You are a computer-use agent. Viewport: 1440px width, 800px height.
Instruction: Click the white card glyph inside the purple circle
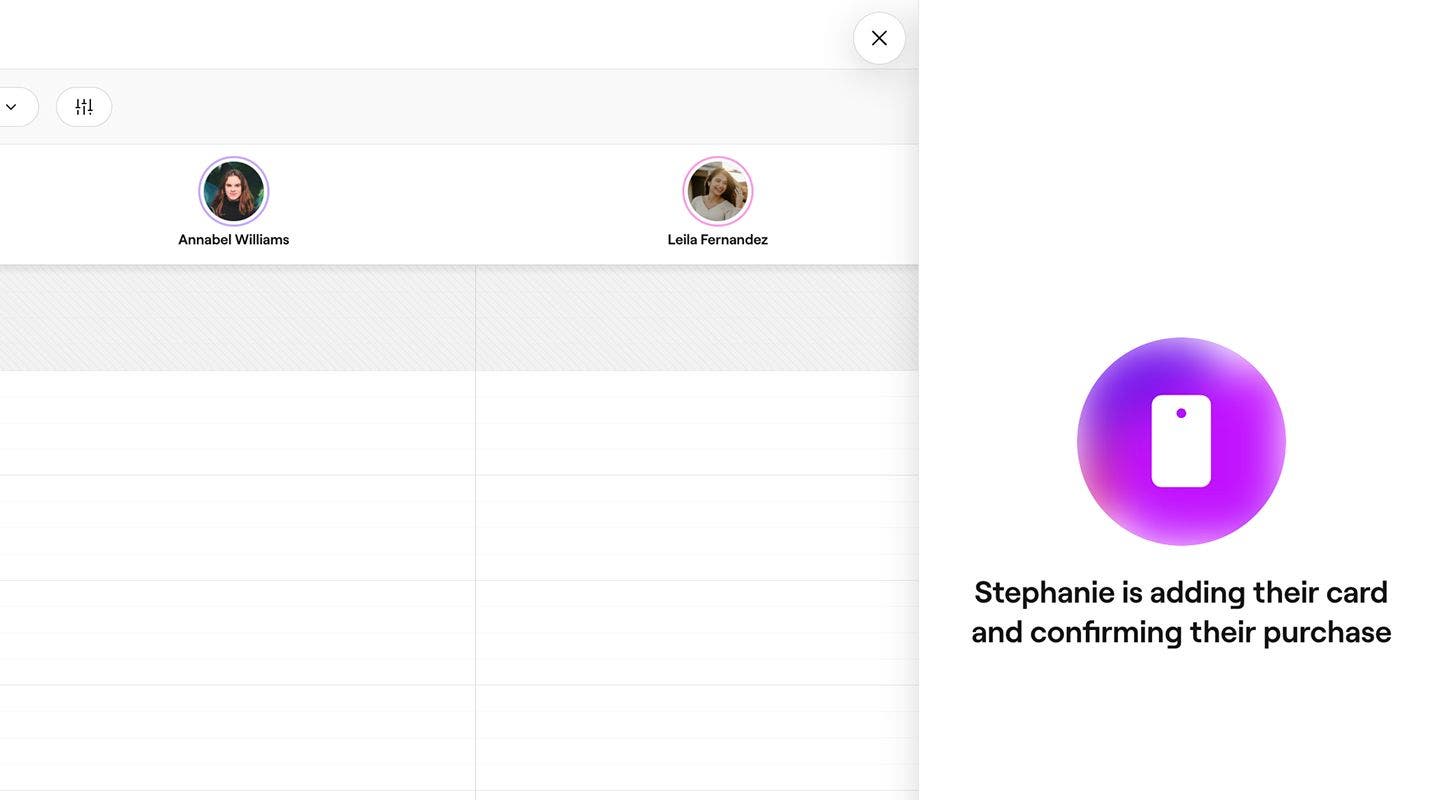[x=1181, y=441]
